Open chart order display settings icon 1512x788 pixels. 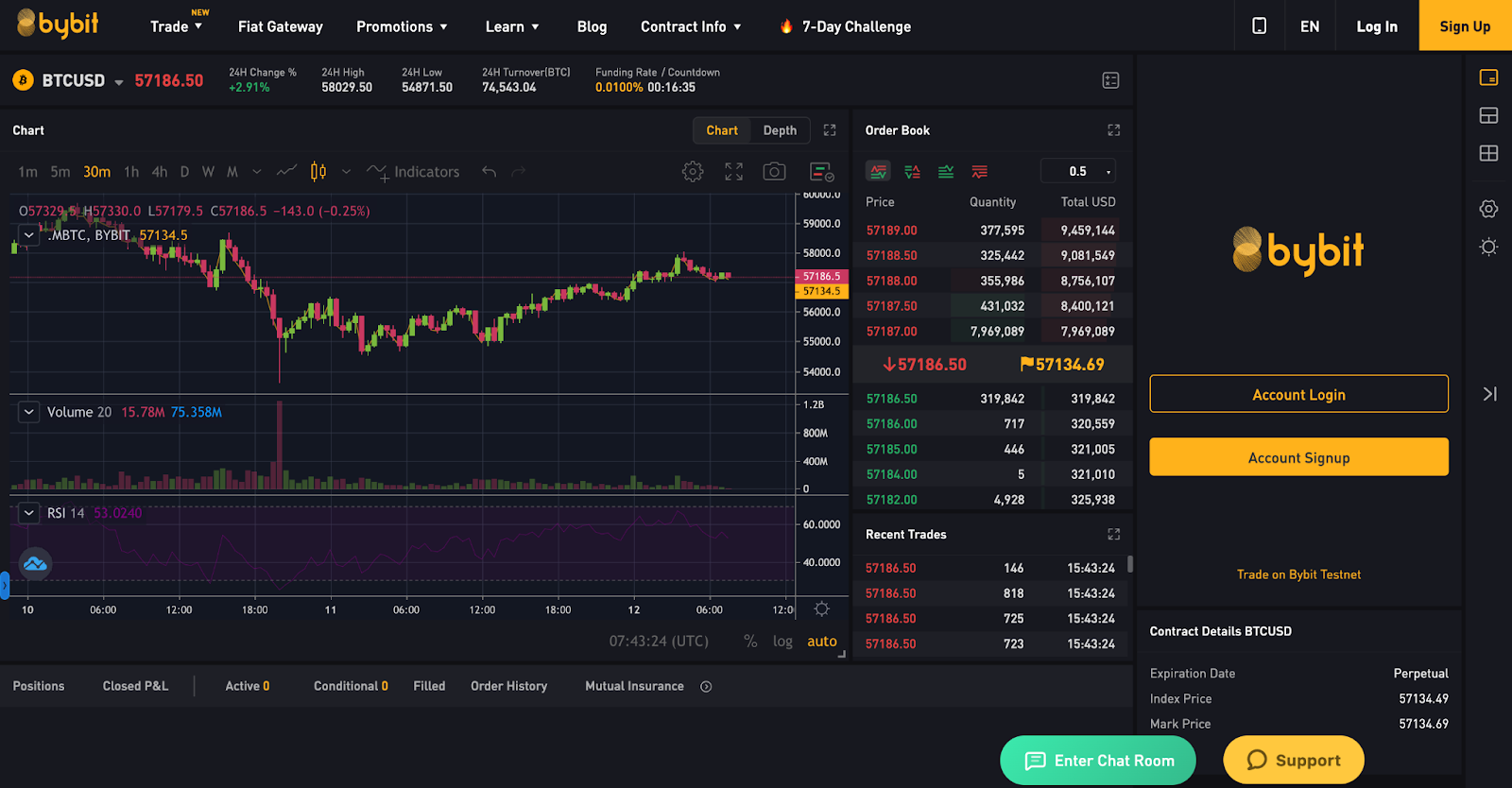(822, 172)
